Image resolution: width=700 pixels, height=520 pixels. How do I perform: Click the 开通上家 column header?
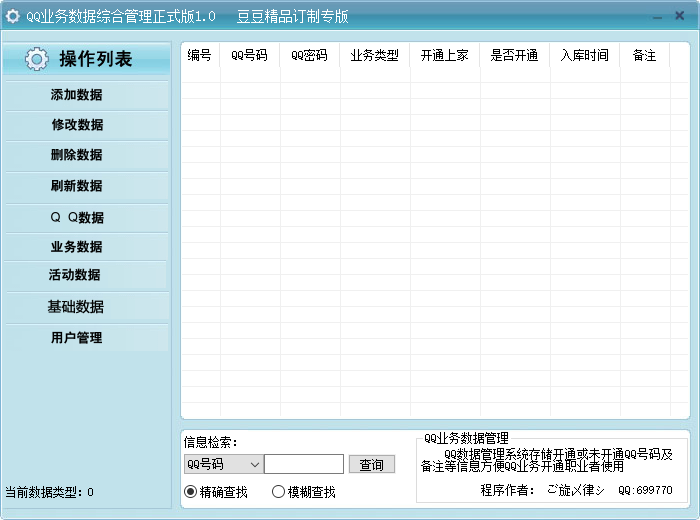445,55
